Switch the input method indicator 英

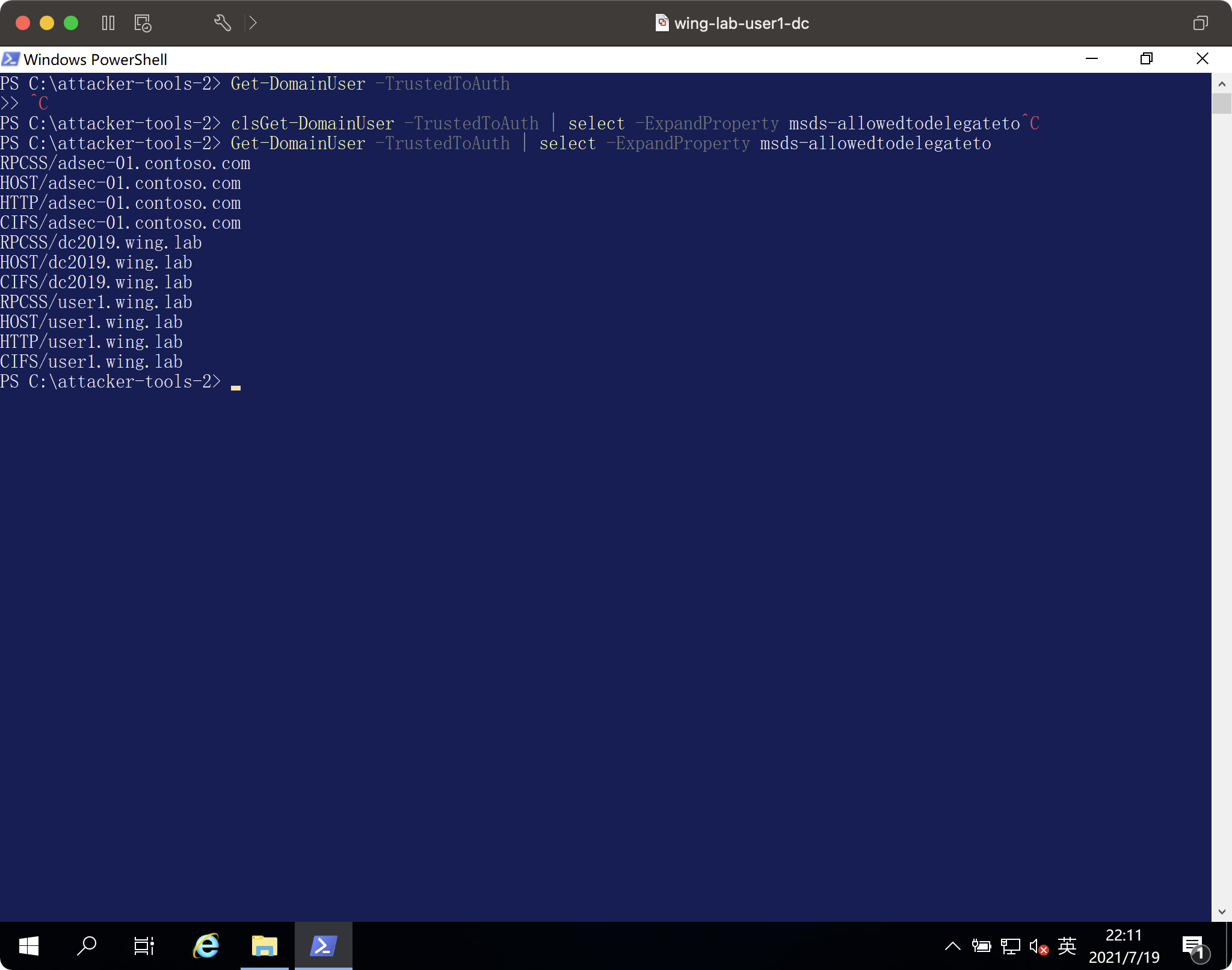(x=1067, y=946)
